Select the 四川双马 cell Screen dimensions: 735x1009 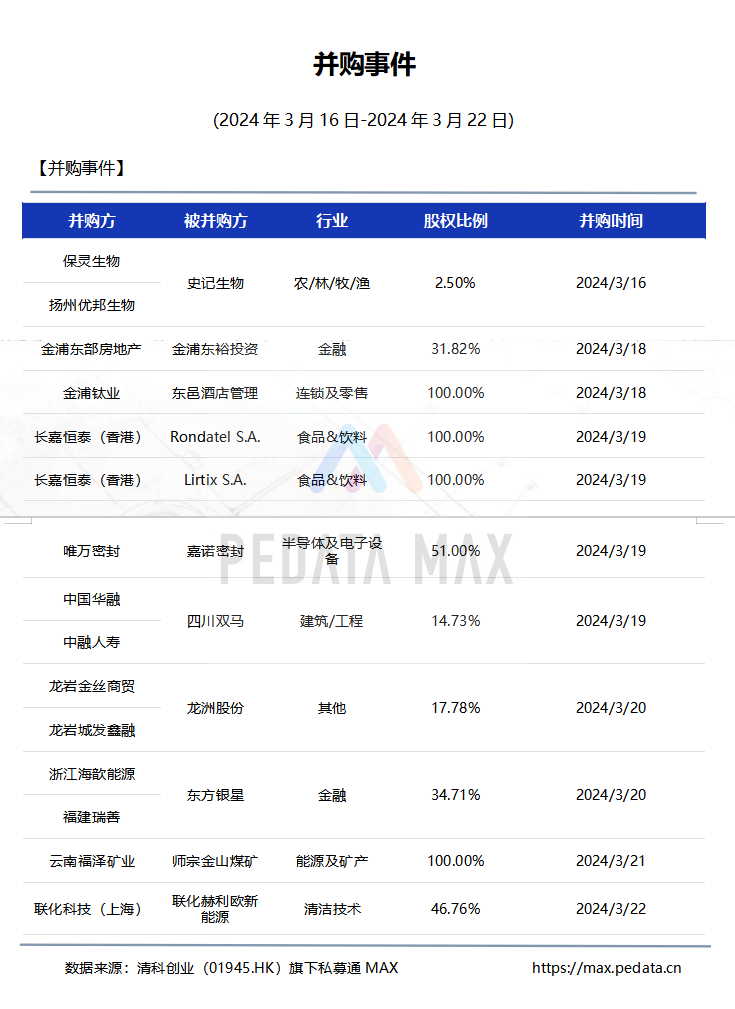[x=216, y=621]
